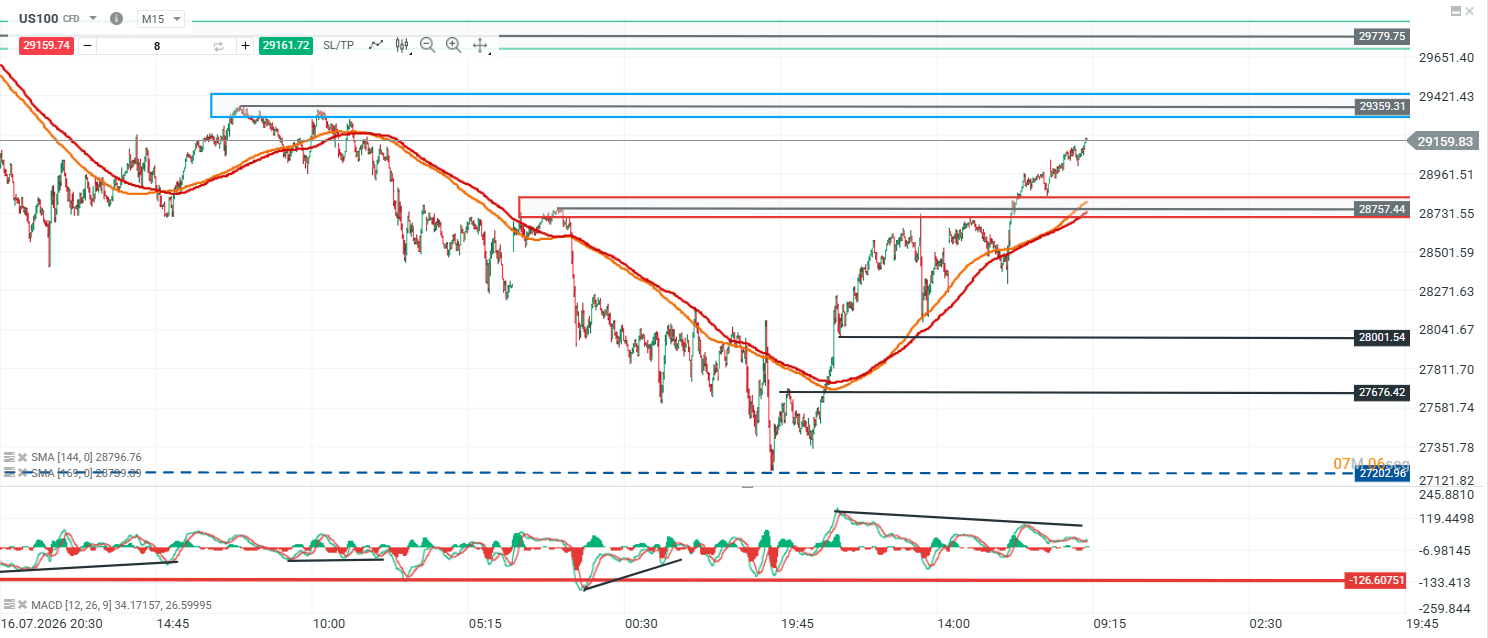The image size is (1488, 638).
Task: Open the SL/TP settings
Action: pos(338,45)
